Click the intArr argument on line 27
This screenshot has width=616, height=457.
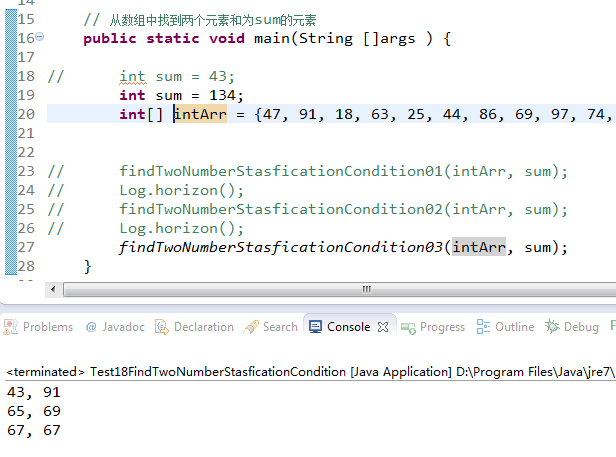click(x=479, y=247)
